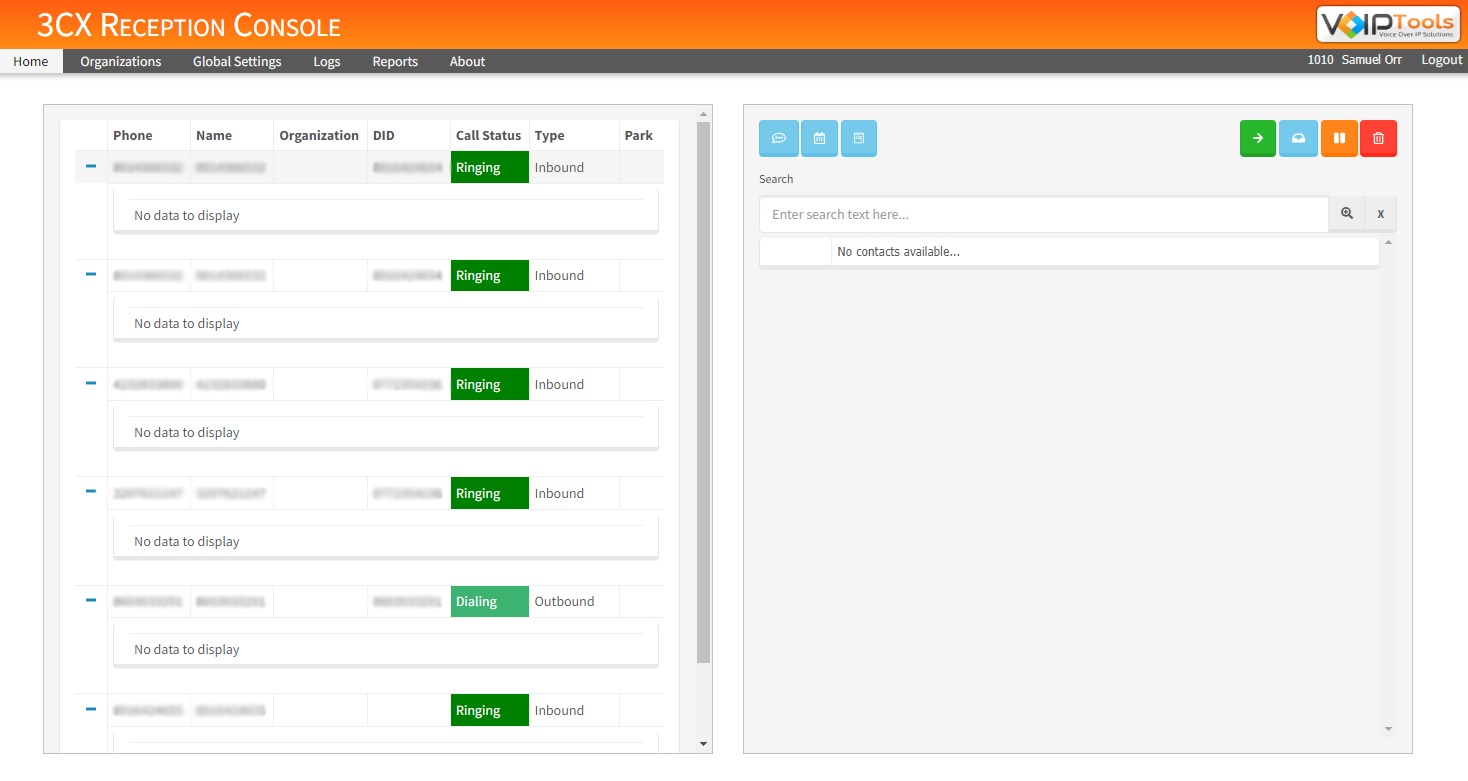Viewport: 1468px width, 781px height.
Task: Clear the search with the X button
Action: click(x=1380, y=213)
